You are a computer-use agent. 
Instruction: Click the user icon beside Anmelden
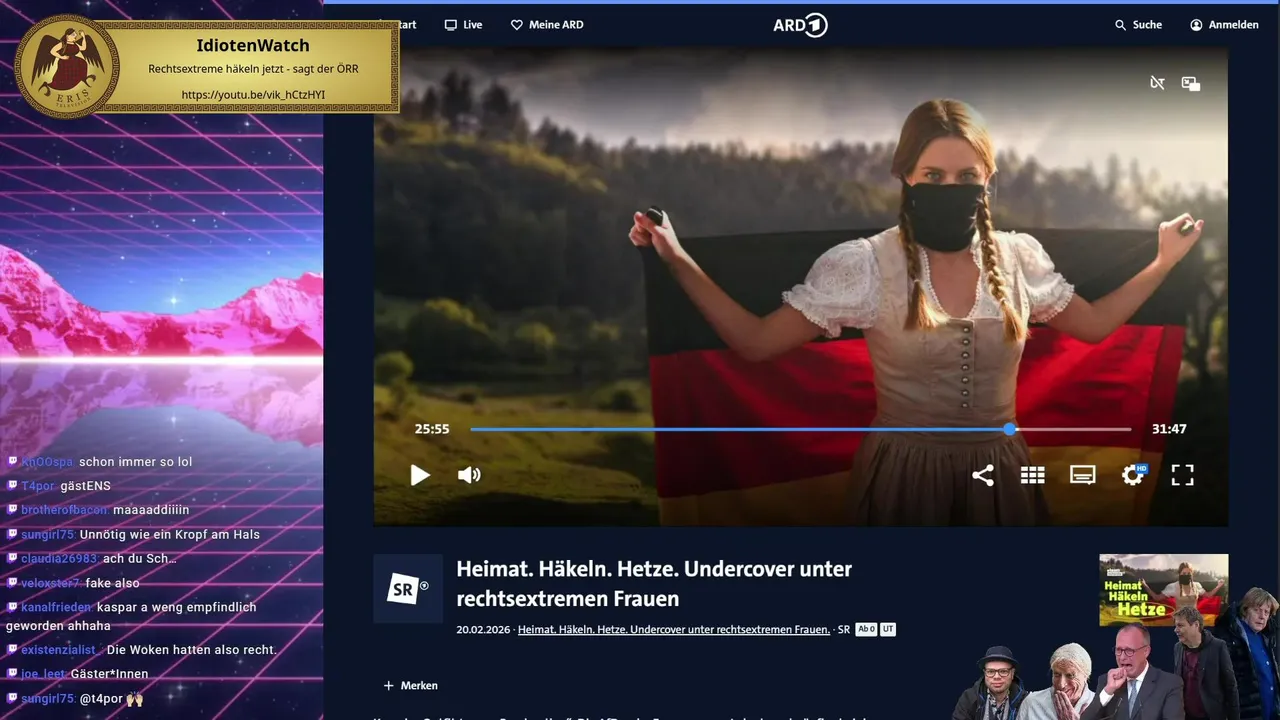1196,25
